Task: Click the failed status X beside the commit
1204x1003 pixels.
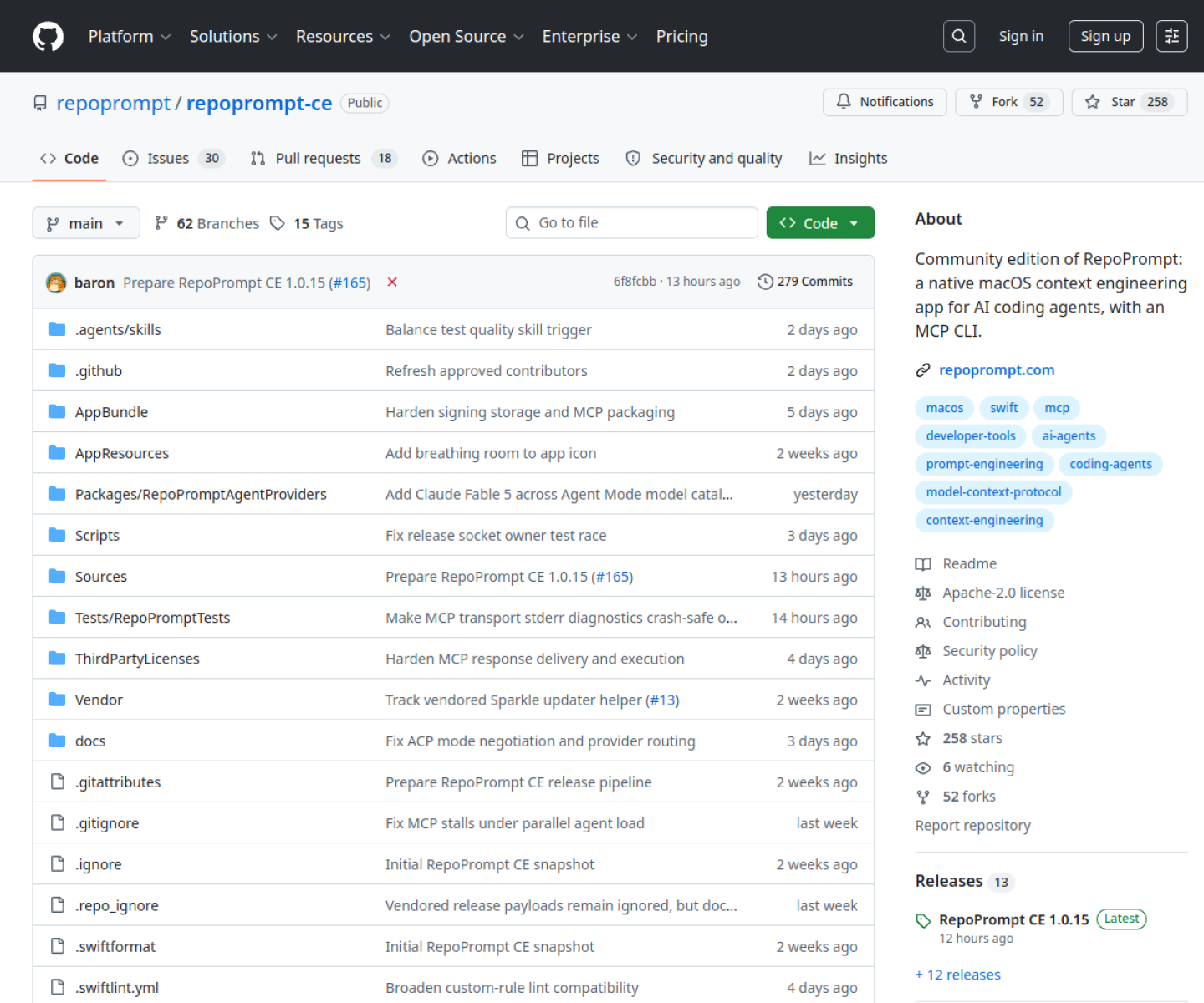Action: pos(392,283)
